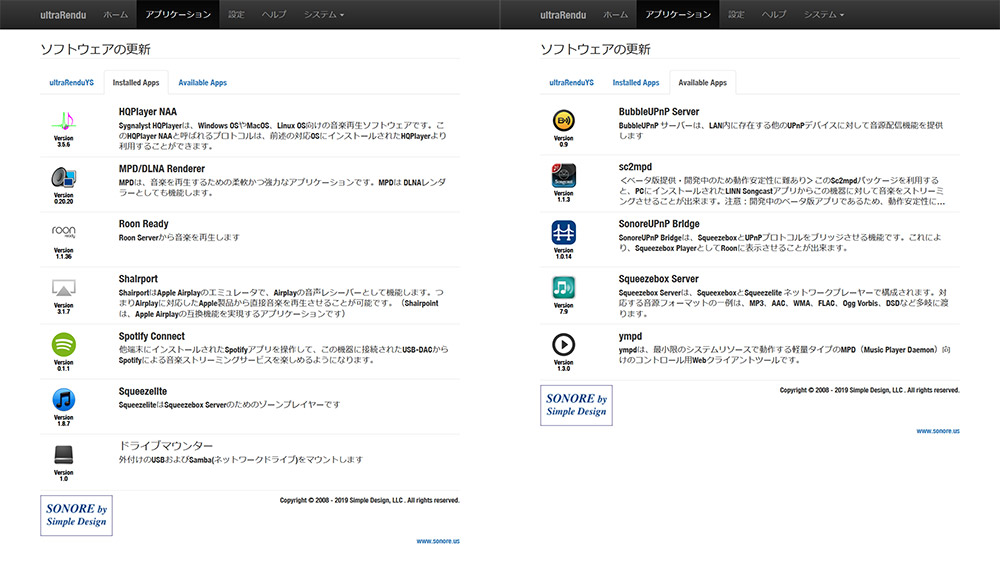
Task: Click the HQPlayer NAA music note icon
Action: click(x=63, y=121)
